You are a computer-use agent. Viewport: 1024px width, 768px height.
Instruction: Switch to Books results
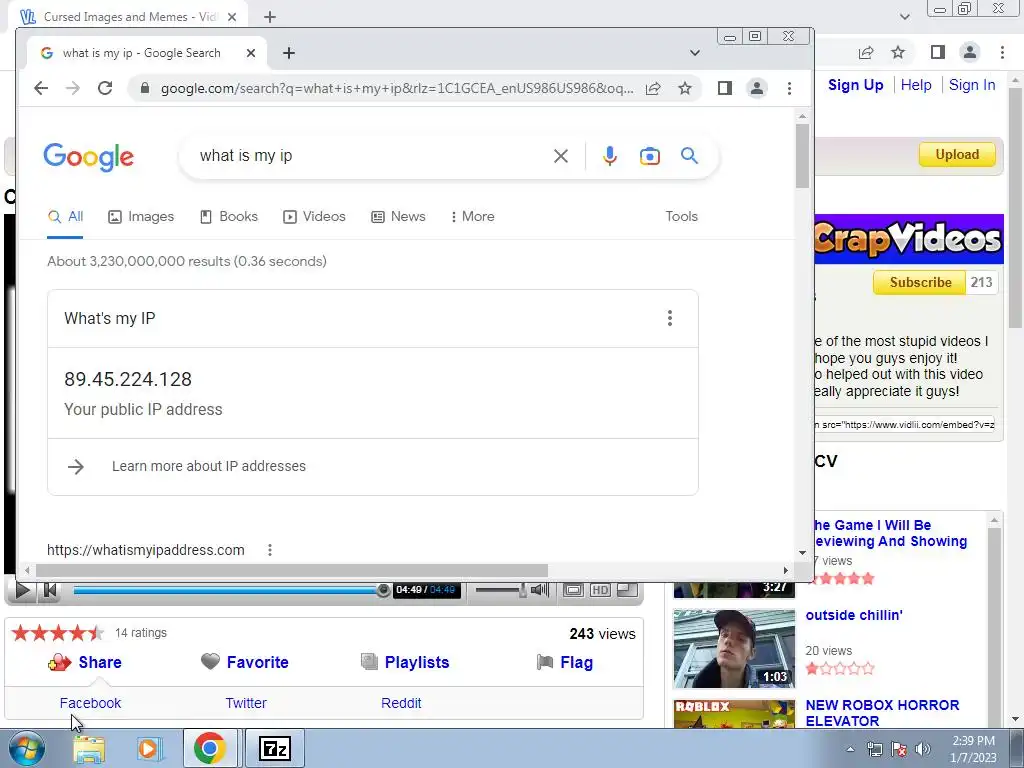pyautogui.click(x=229, y=216)
